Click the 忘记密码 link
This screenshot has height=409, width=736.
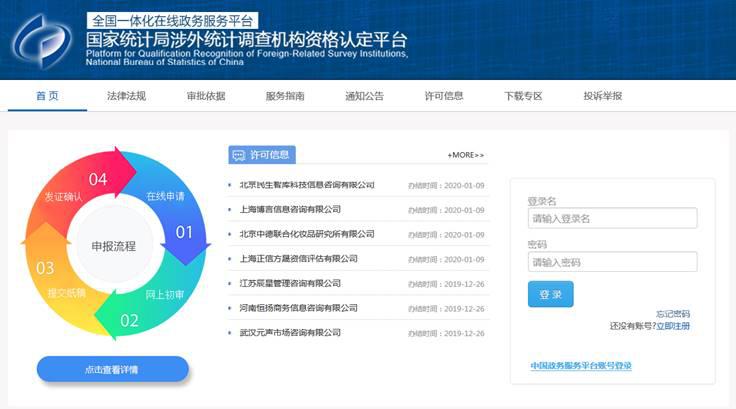point(672,314)
